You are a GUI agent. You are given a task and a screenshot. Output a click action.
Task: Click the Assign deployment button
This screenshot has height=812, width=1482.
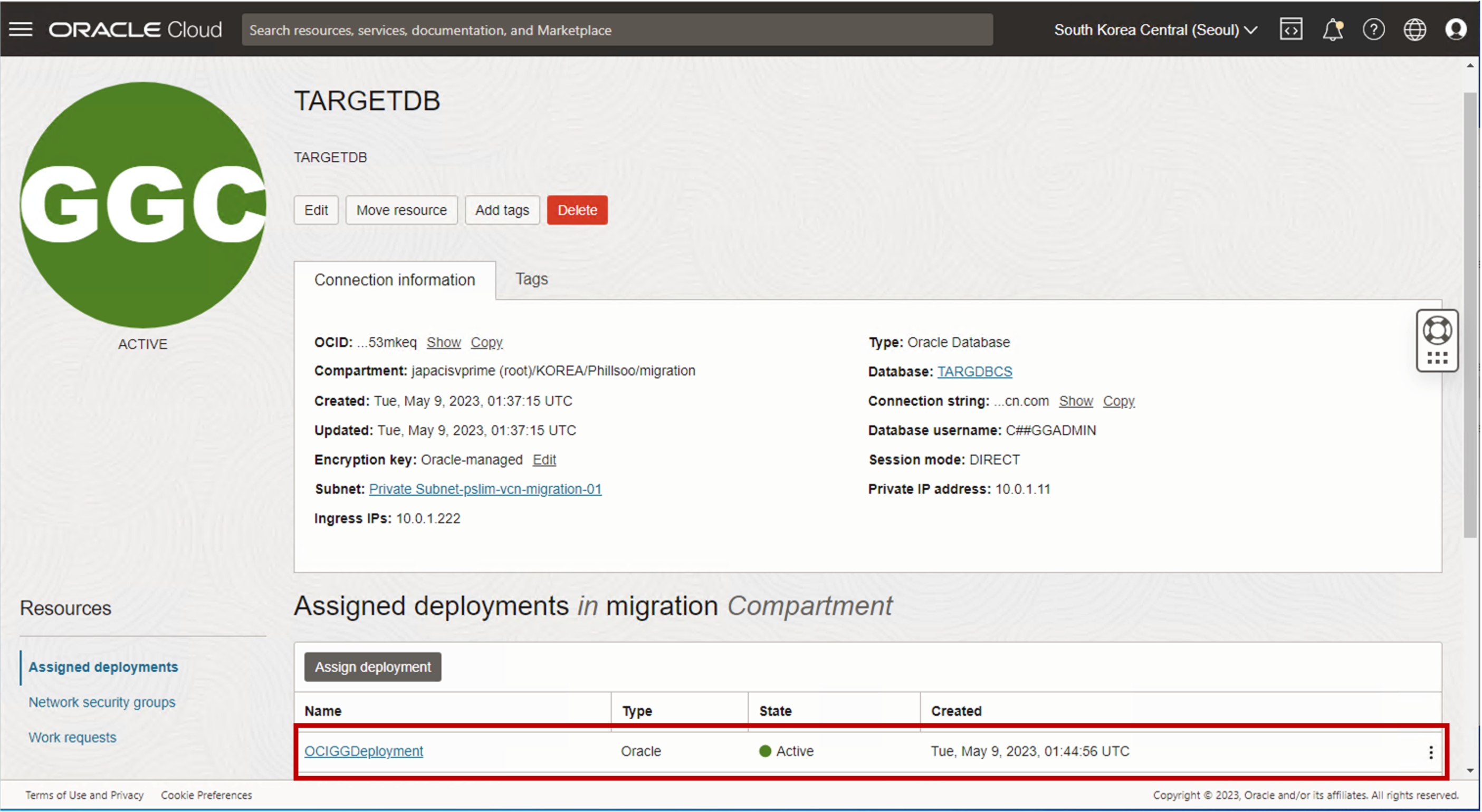pos(373,667)
